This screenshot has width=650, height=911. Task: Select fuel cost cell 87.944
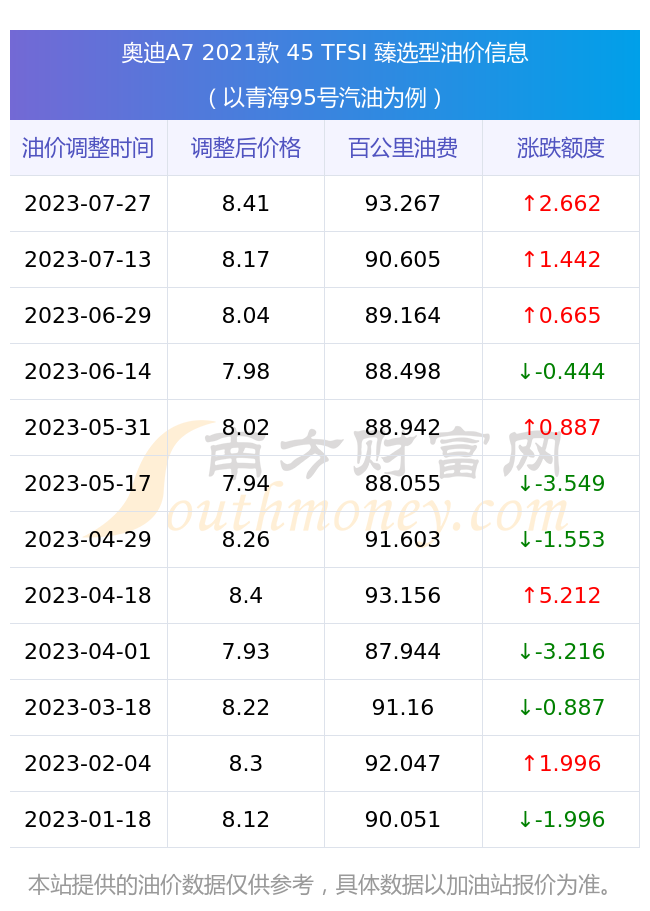tap(403, 651)
